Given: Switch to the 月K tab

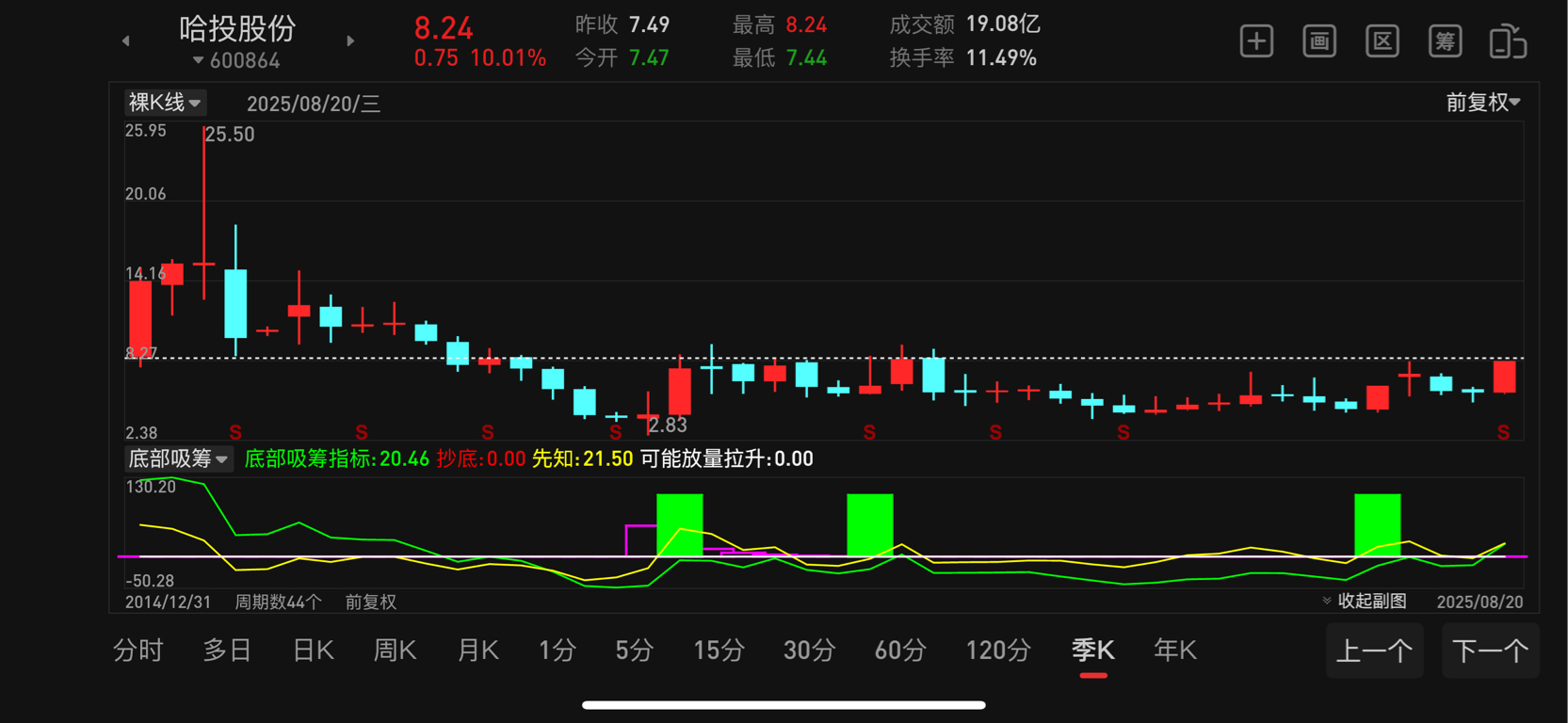Looking at the screenshot, I should pyautogui.click(x=477, y=651).
